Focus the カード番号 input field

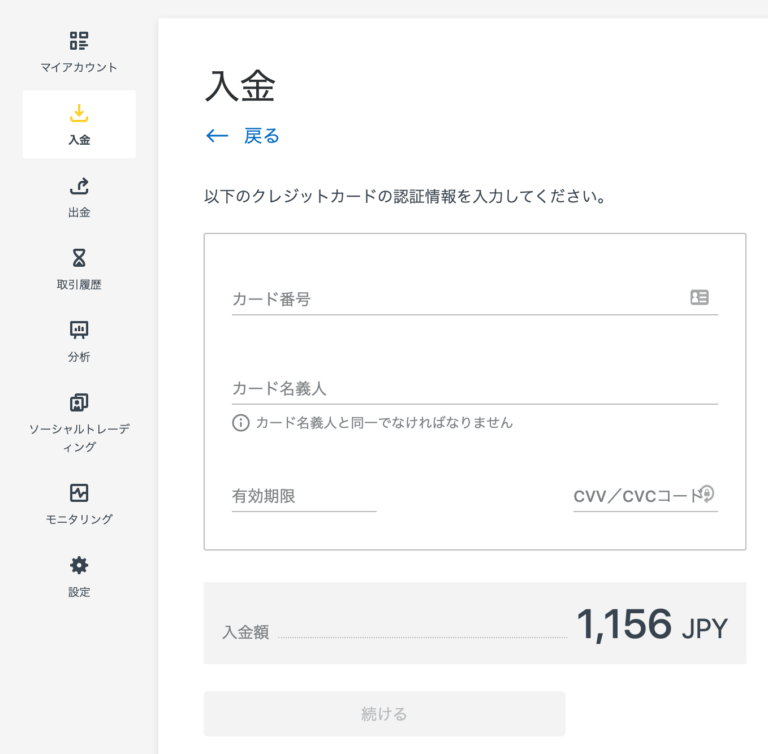[x=455, y=298]
